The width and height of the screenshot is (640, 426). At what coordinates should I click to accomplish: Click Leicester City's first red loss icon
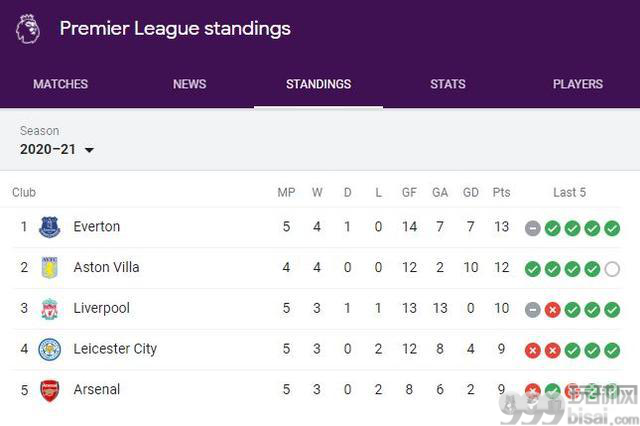(x=532, y=351)
